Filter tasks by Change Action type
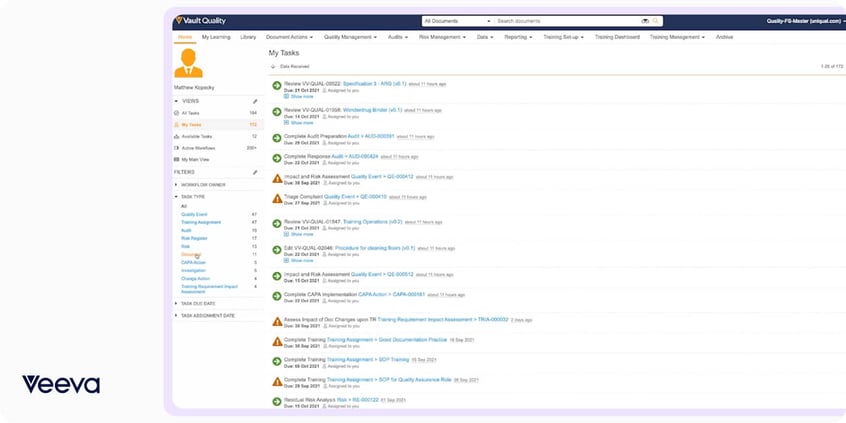The image size is (846, 423). [x=195, y=279]
